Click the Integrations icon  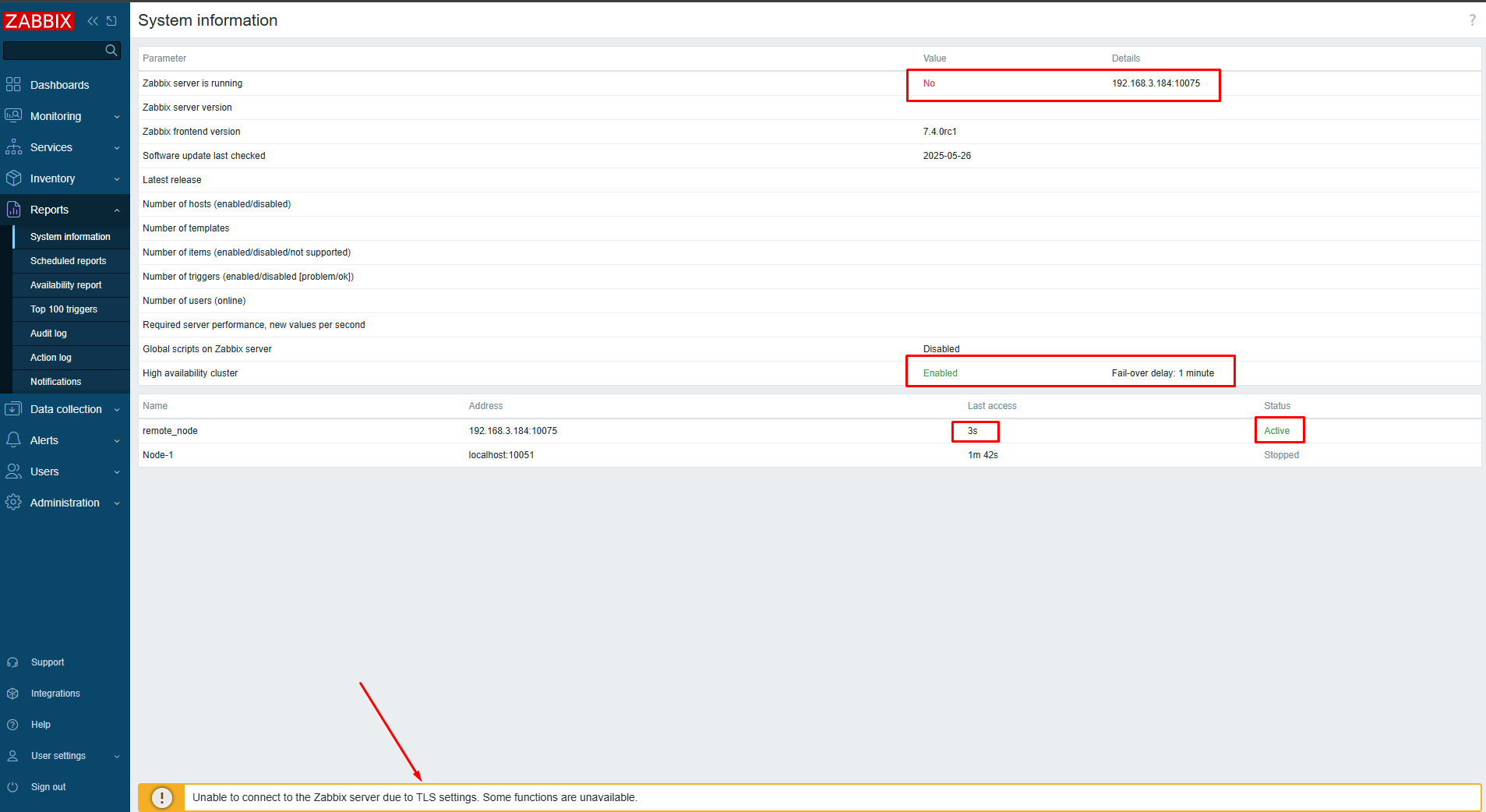click(12, 694)
